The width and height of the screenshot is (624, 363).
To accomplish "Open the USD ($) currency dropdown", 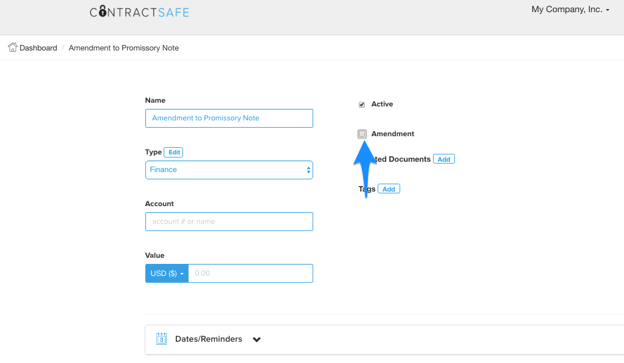I will [x=167, y=273].
